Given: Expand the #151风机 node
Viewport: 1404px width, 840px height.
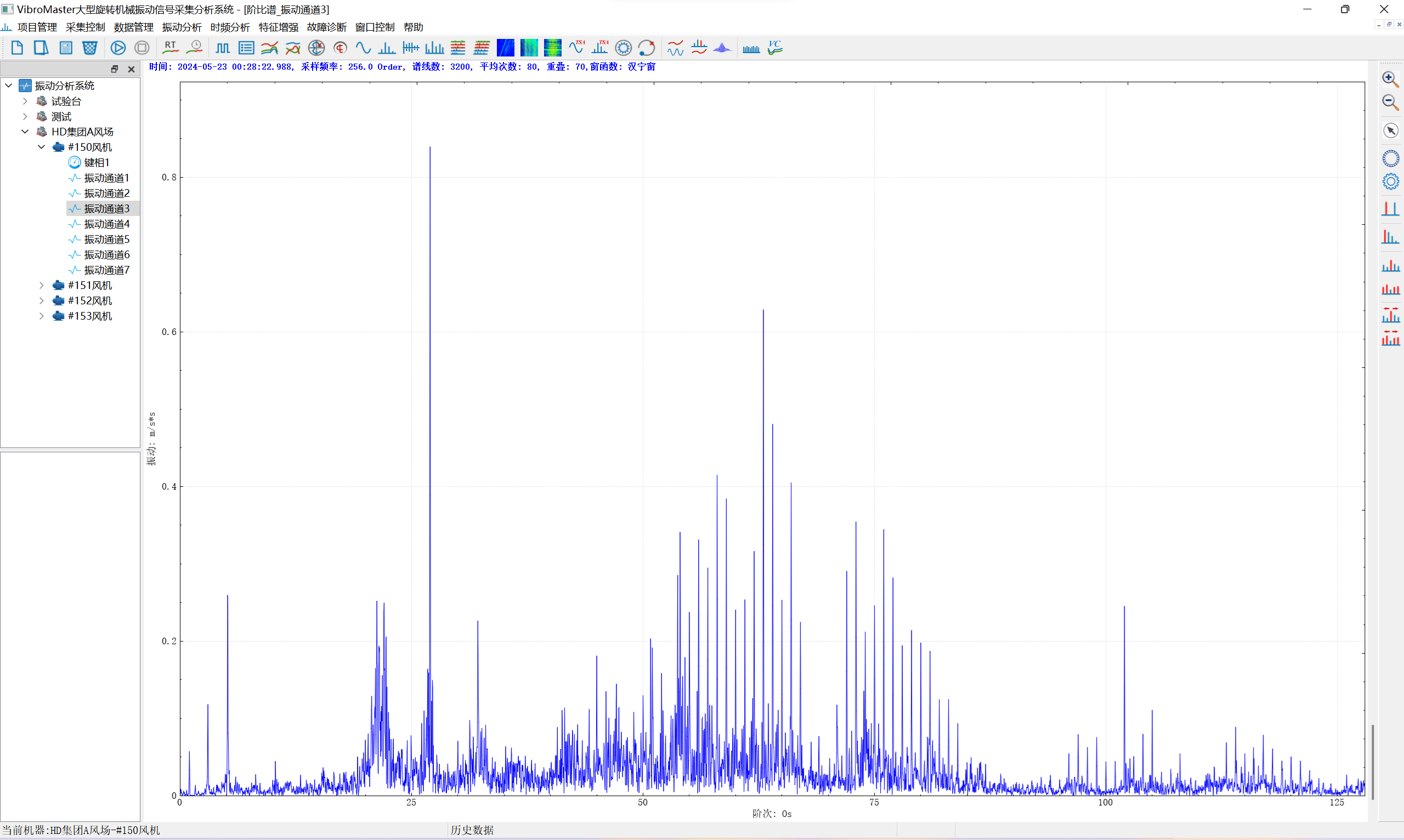Looking at the screenshot, I should [x=41, y=285].
